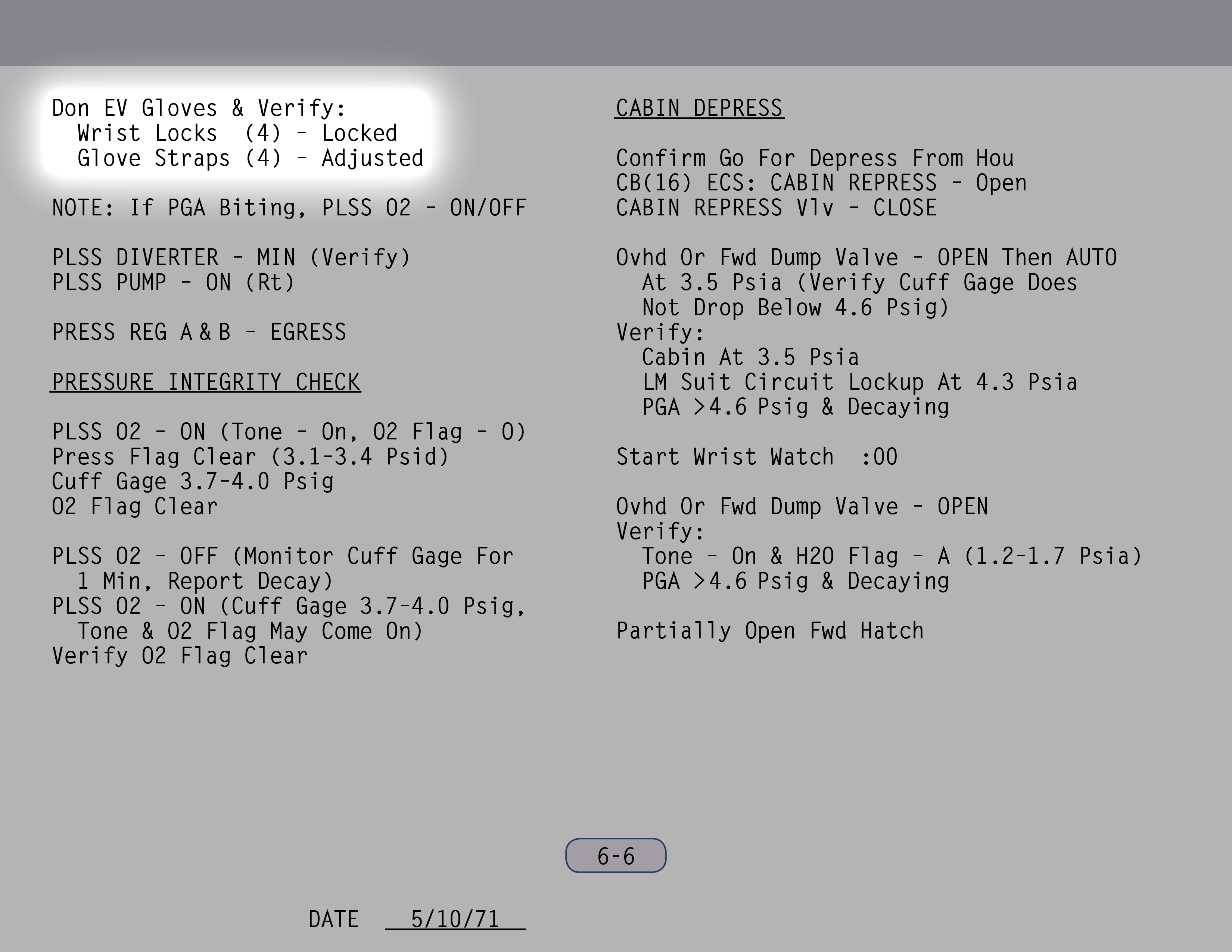Select Glove Straps (4) - Adjusted line

(x=250, y=158)
